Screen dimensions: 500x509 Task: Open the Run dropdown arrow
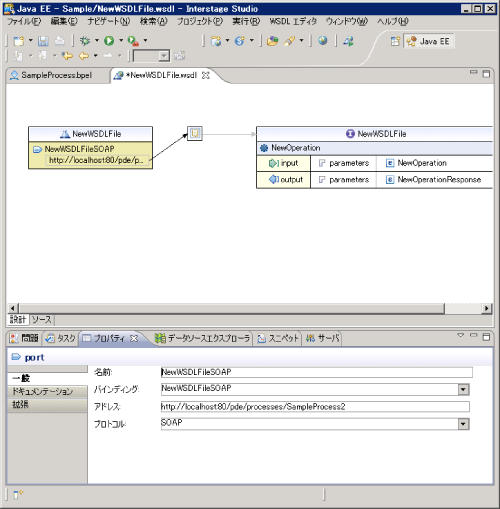121,41
